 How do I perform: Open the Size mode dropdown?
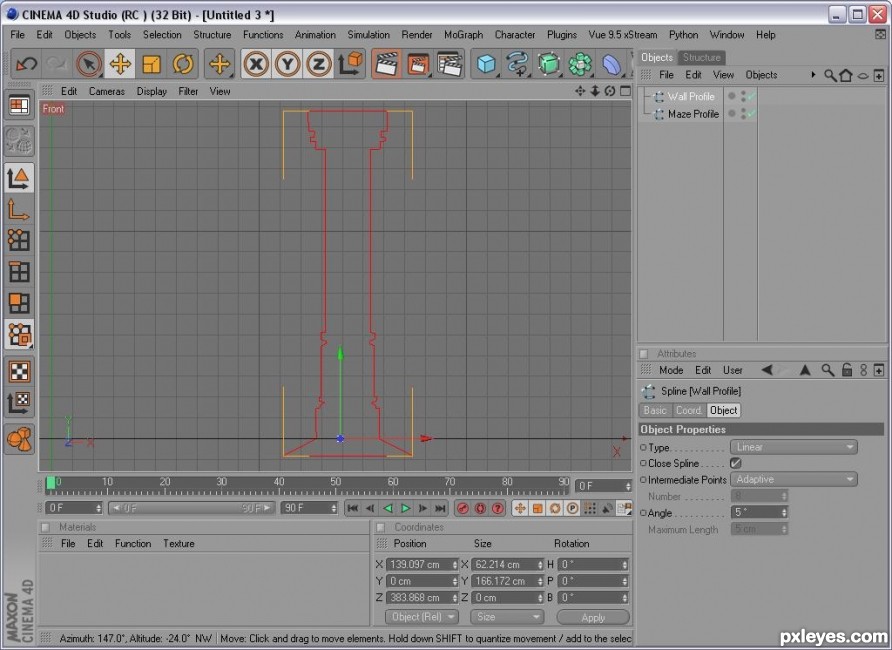pos(506,617)
